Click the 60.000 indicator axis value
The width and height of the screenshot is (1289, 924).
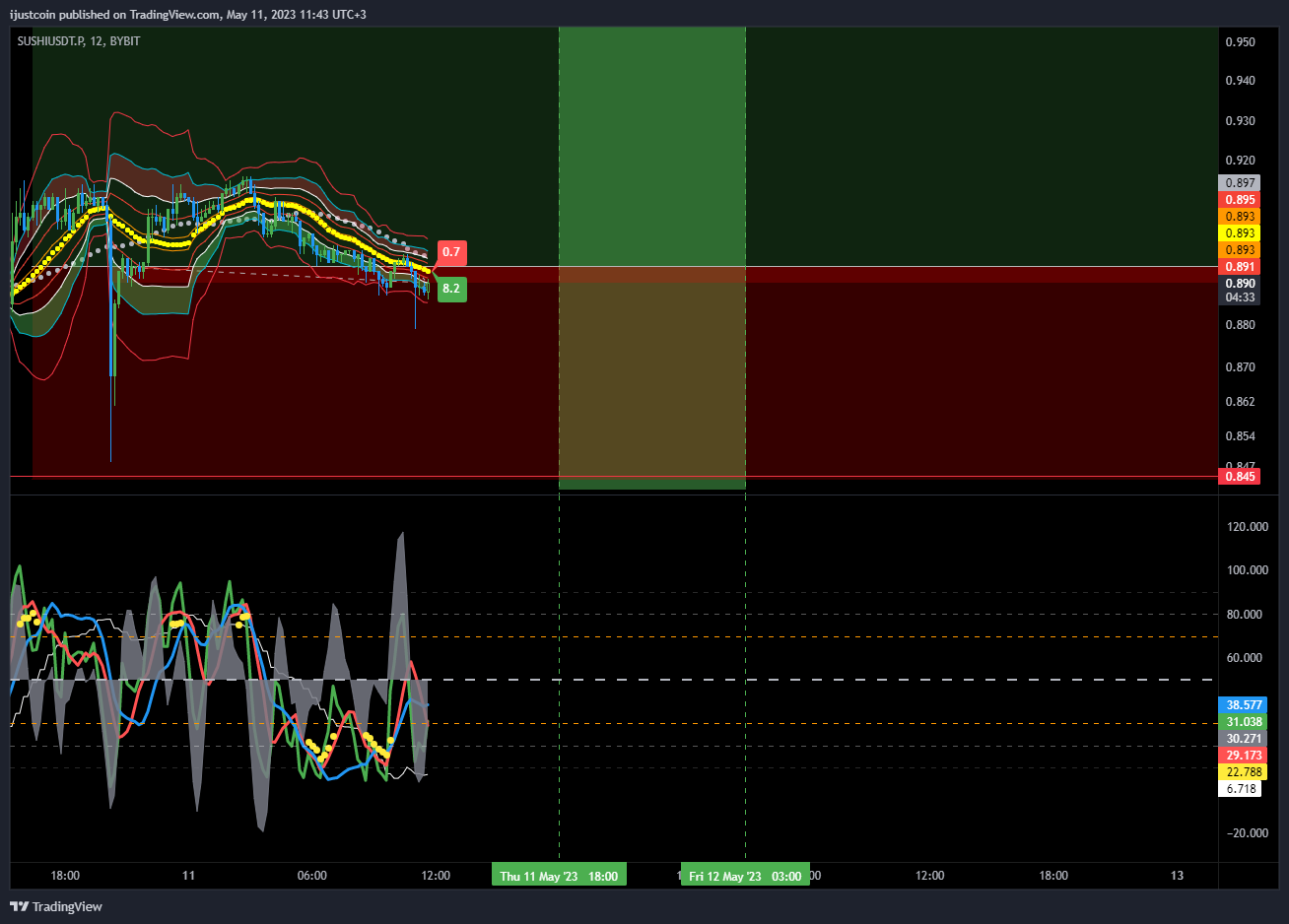coord(1247,658)
